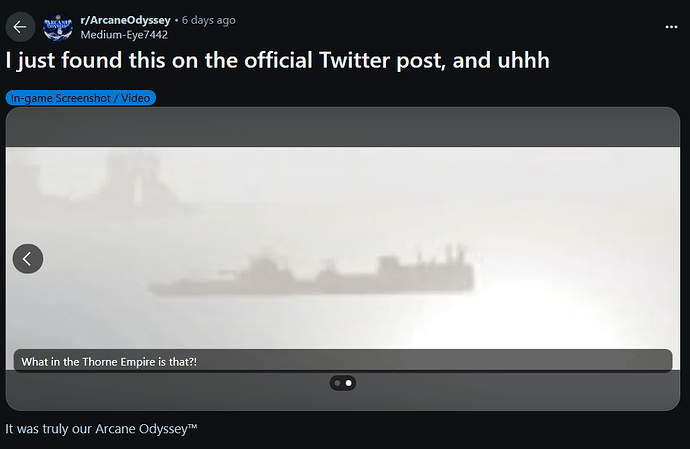The height and width of the screenshot is (449, 690).
Task: Click the foggy tower silhouette in the image
Action: [135, 180]
